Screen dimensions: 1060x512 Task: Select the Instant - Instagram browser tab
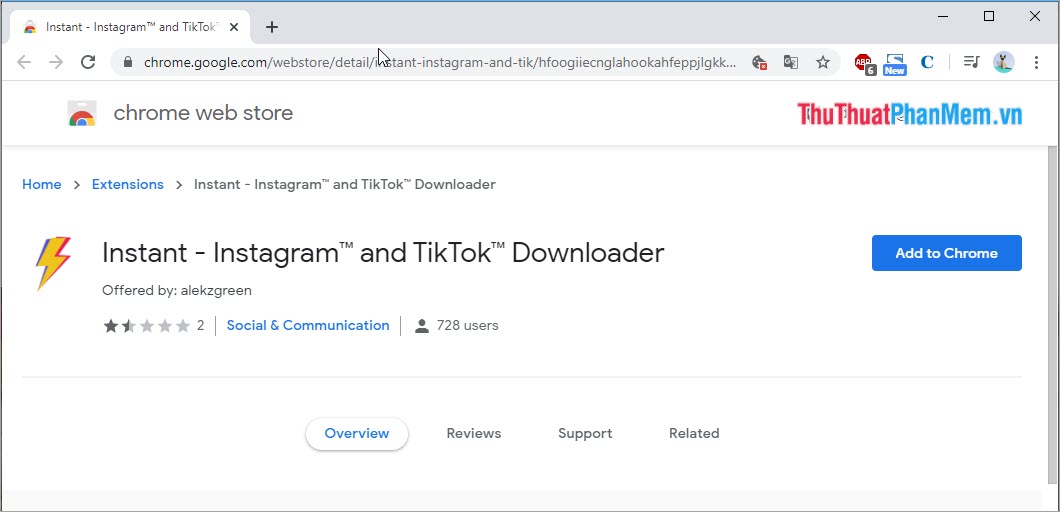131,27
